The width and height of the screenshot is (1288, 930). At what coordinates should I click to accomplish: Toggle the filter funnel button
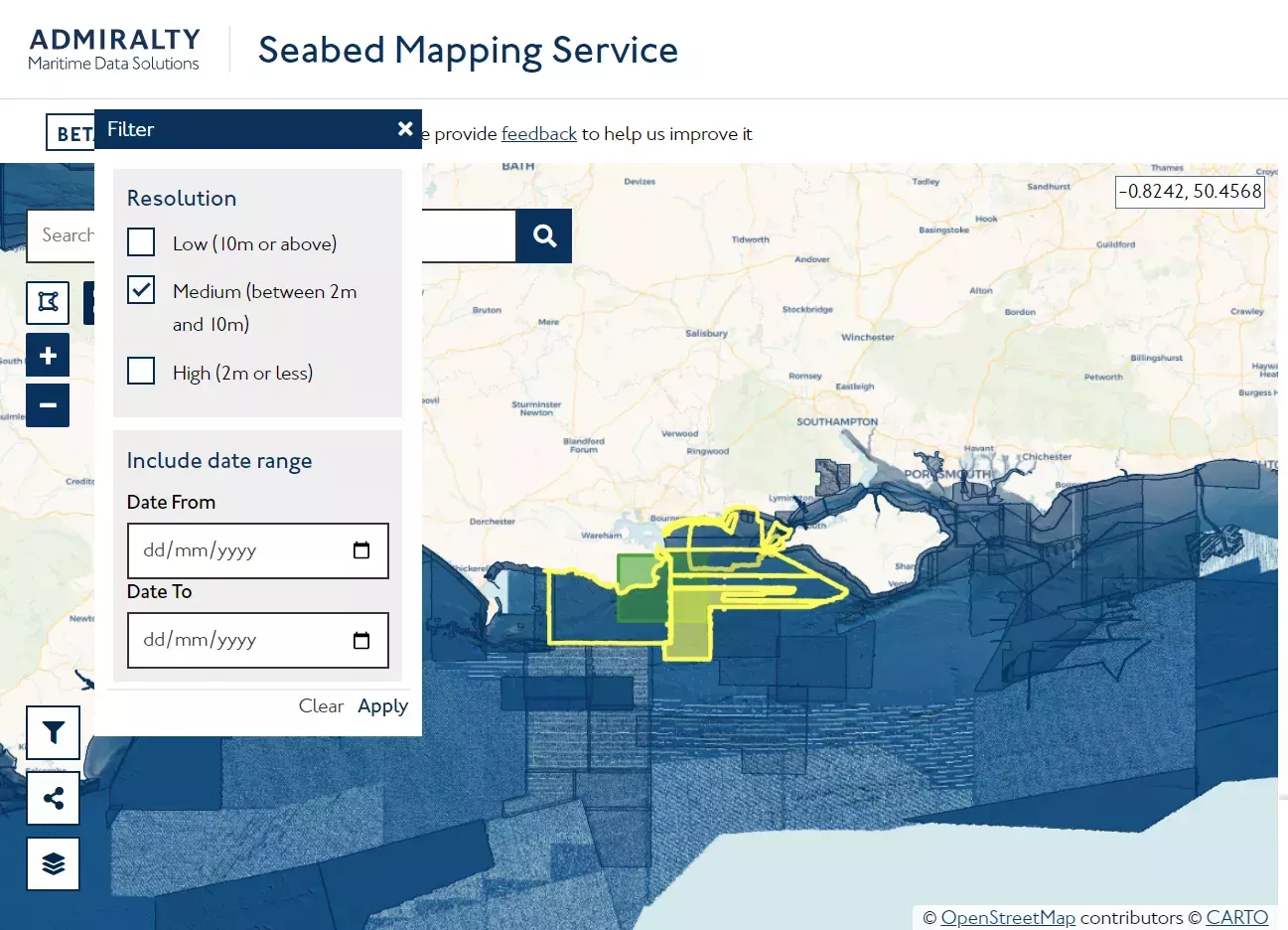[x=54, y=733]
